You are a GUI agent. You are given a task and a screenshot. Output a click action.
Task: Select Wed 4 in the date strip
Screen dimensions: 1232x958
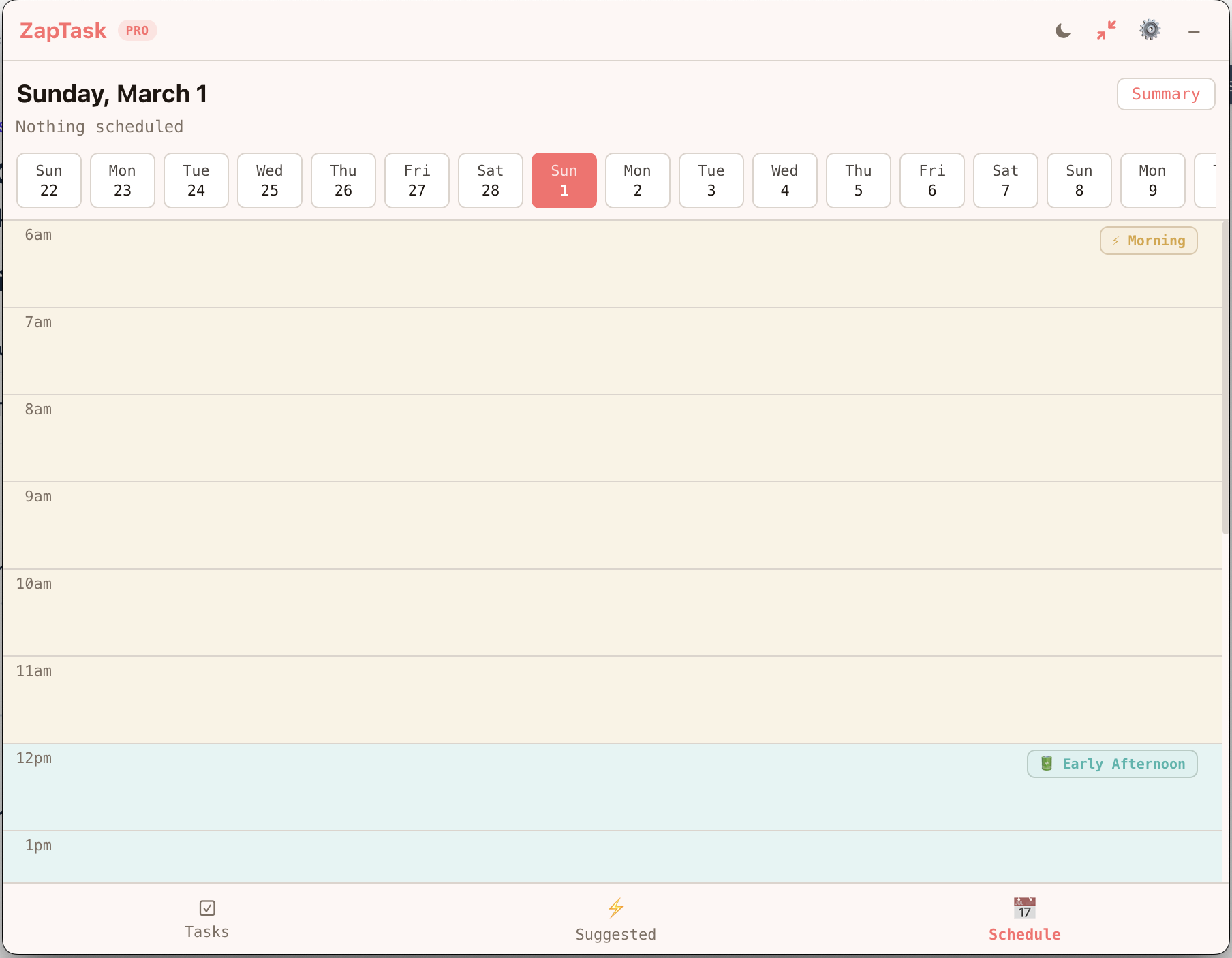[785, 181]
